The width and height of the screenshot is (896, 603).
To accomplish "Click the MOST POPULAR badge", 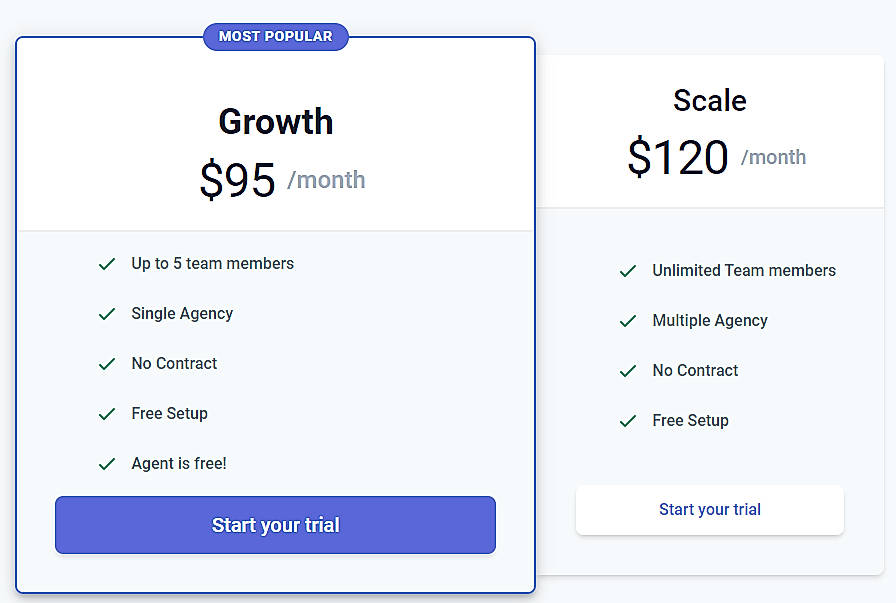I will [x=275, y=36].
